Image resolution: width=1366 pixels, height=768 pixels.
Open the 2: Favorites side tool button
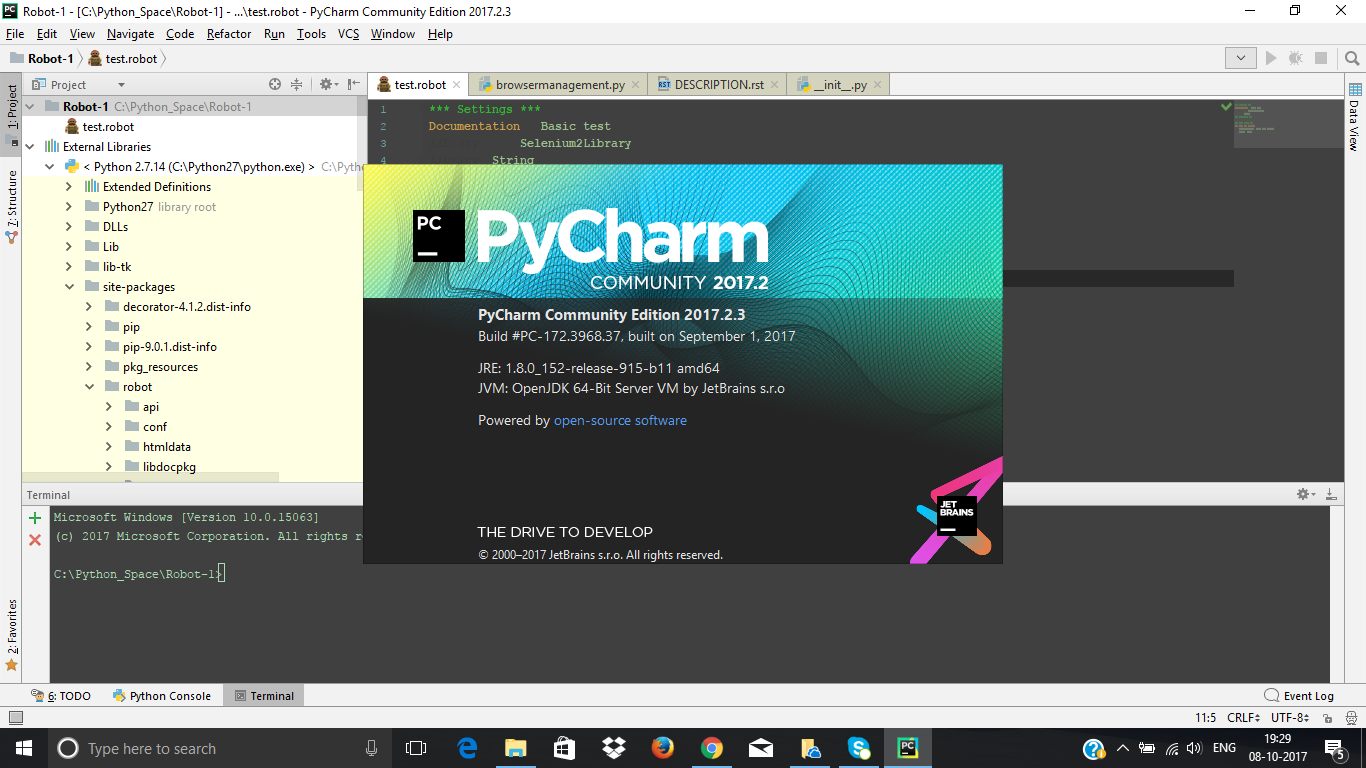[12, 634]
